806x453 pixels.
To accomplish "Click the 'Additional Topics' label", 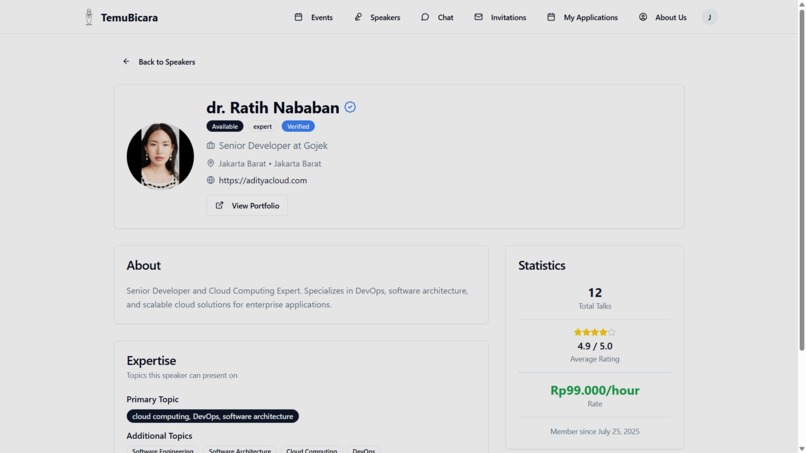I will [x=159, y=436].
